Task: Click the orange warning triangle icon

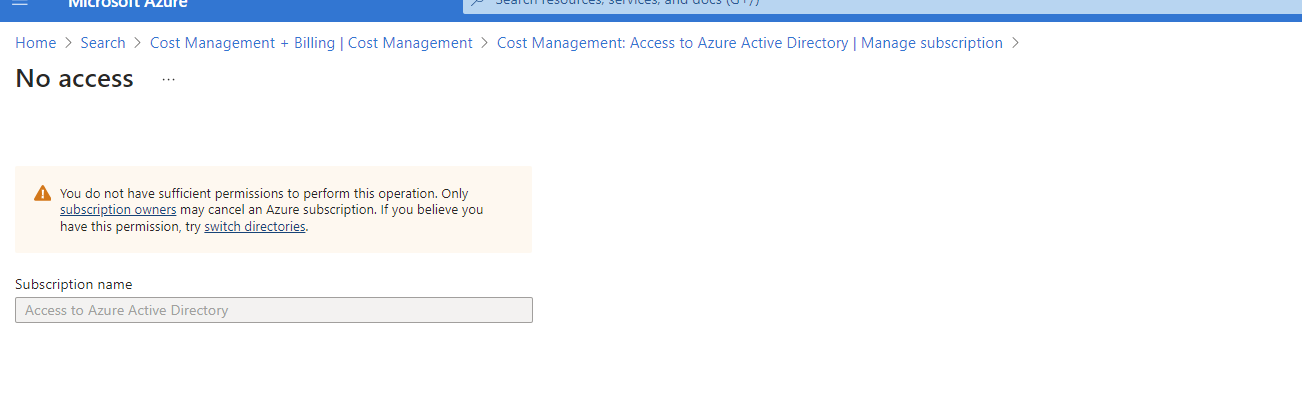Action: 42,193
